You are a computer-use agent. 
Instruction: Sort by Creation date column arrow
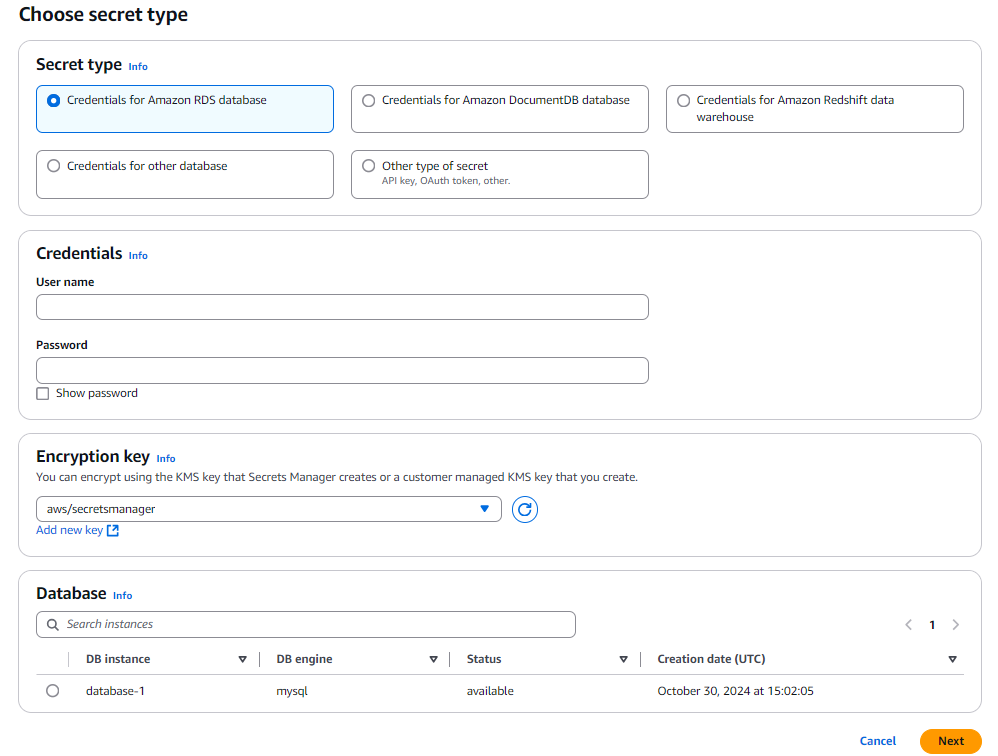[952, 660]
